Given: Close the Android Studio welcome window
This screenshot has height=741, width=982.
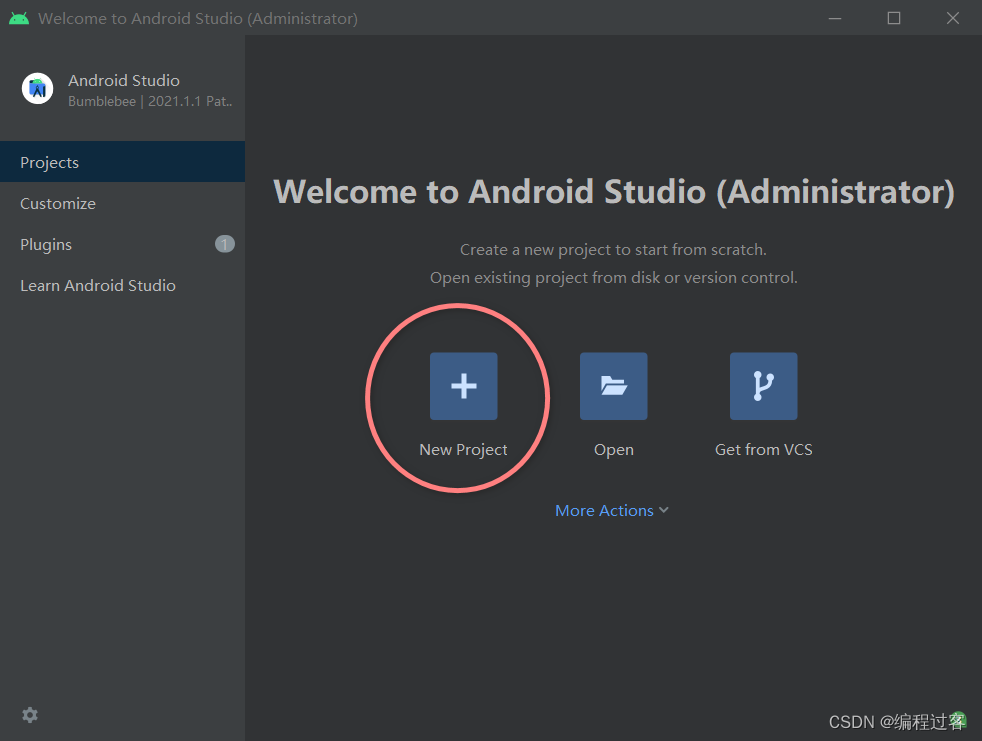Looking at the screenshot, I should pos(953,18).
